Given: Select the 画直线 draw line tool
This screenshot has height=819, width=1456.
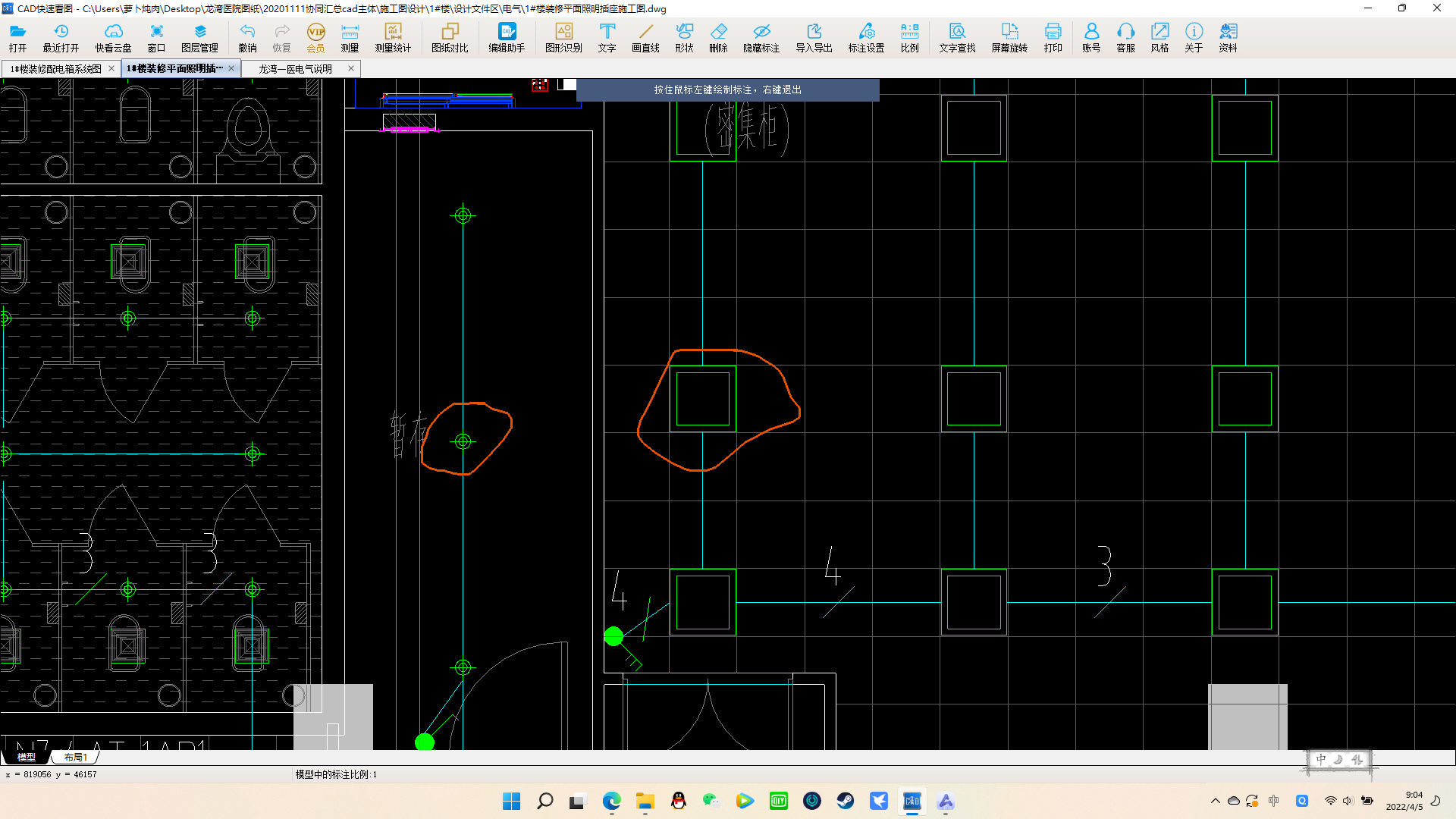Looking at the screenshot, I should (x=645, y=37).
